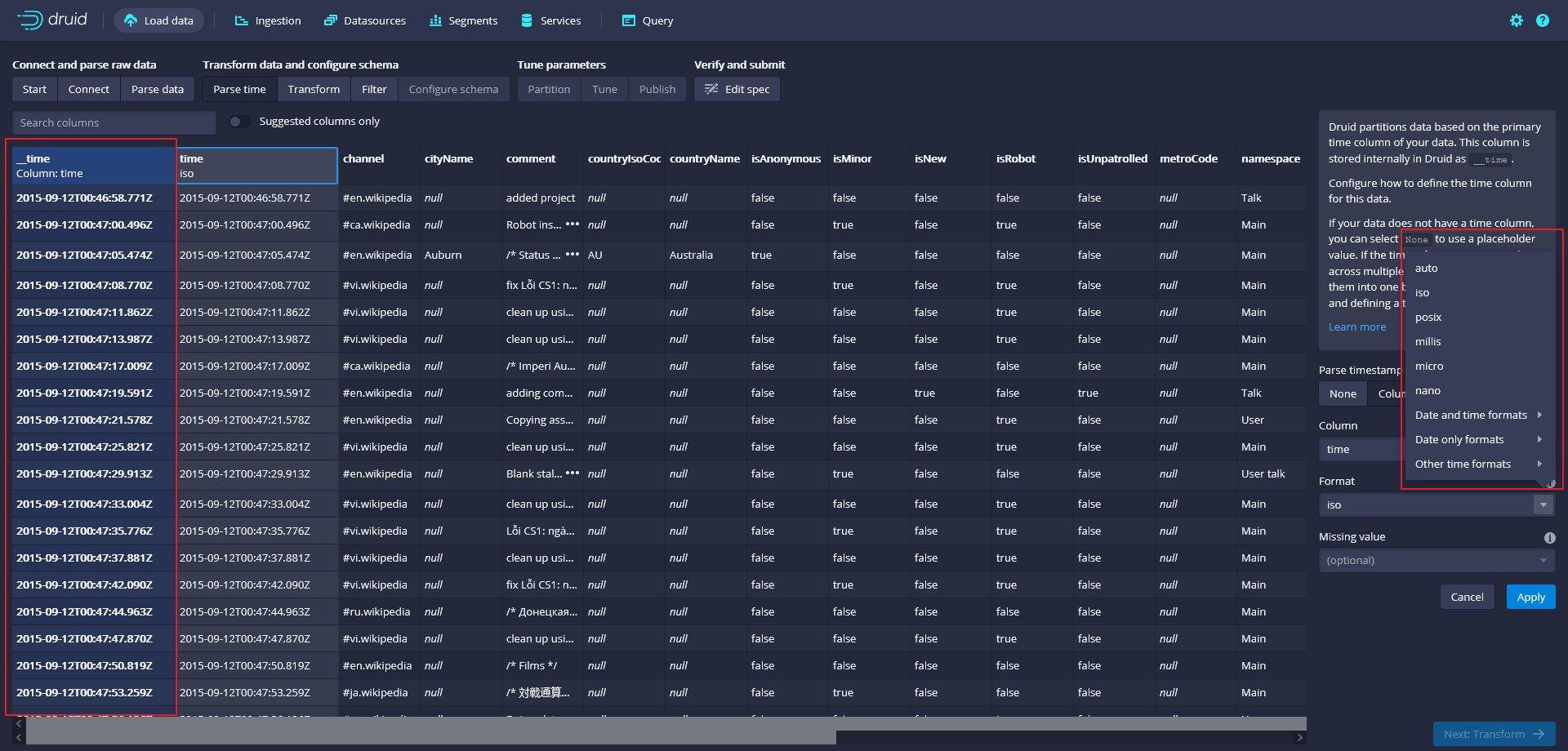Click the cityName column header

tap(461, 166)
